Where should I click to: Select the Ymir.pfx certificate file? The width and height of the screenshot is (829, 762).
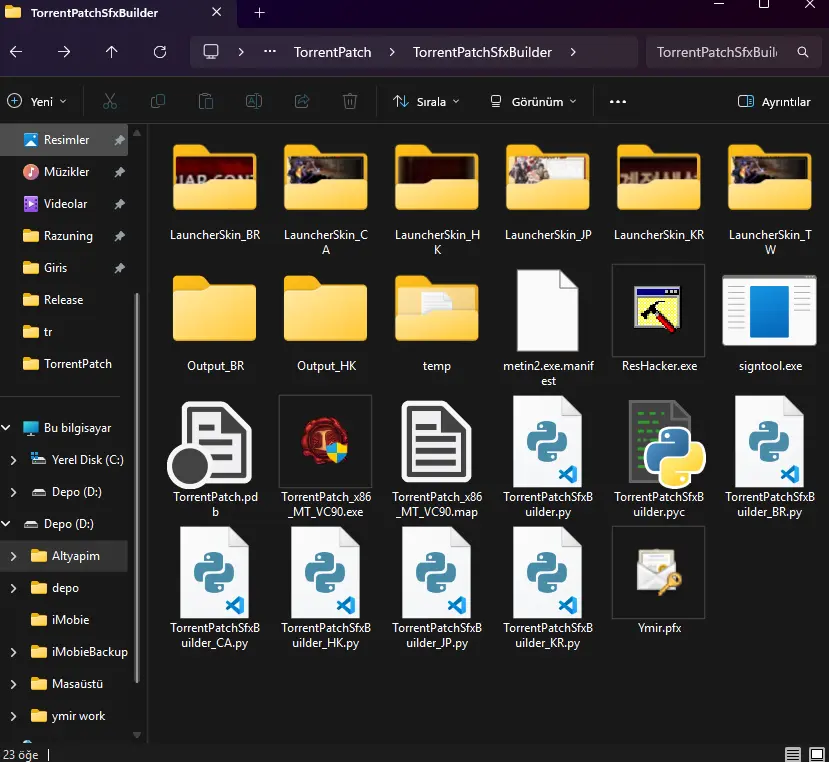659,572
